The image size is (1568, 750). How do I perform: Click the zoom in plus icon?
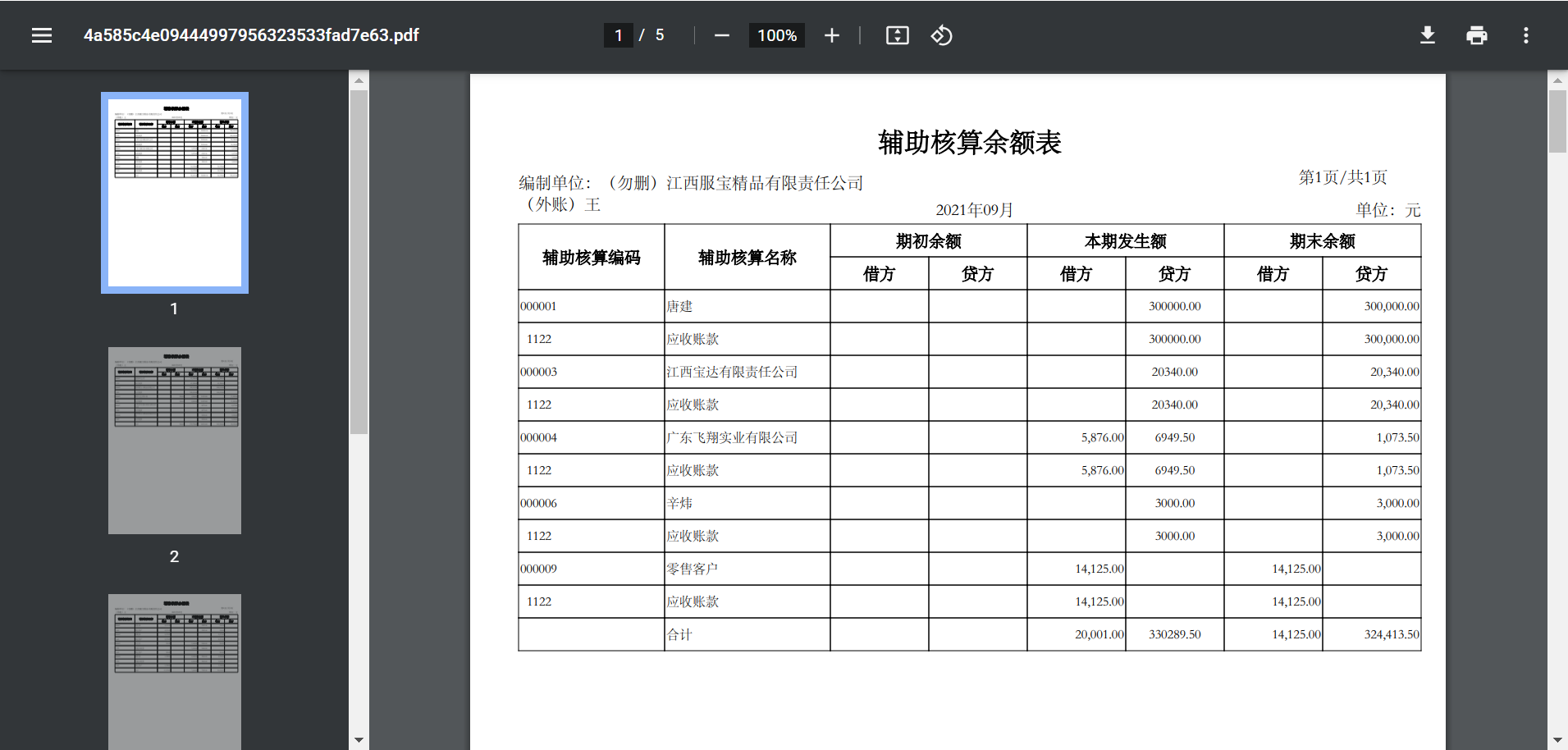click(x=832, y=34)
